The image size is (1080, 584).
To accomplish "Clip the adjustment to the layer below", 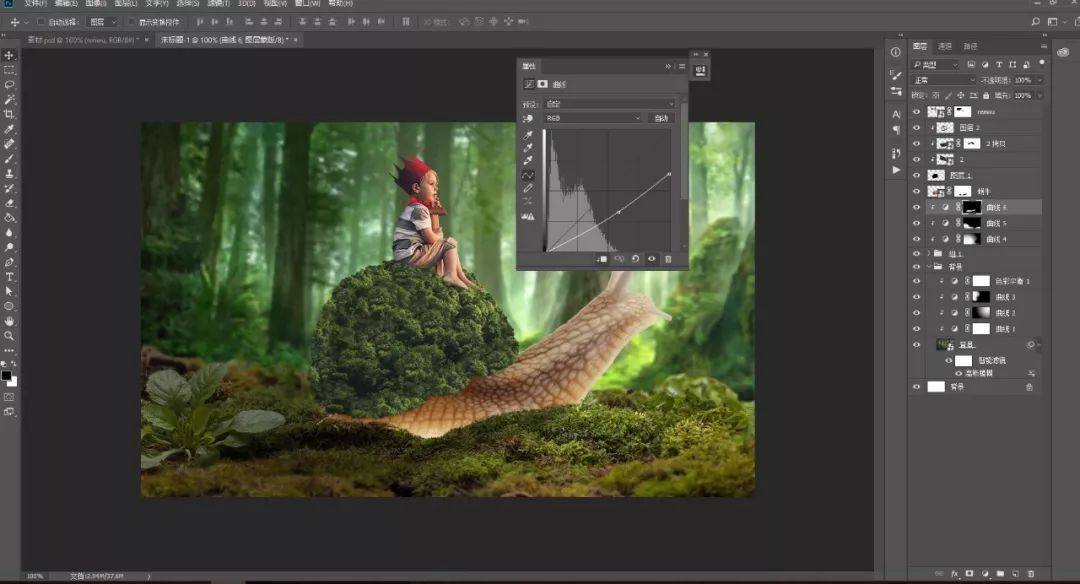I will pyautogui.click(x=601, y=259).
